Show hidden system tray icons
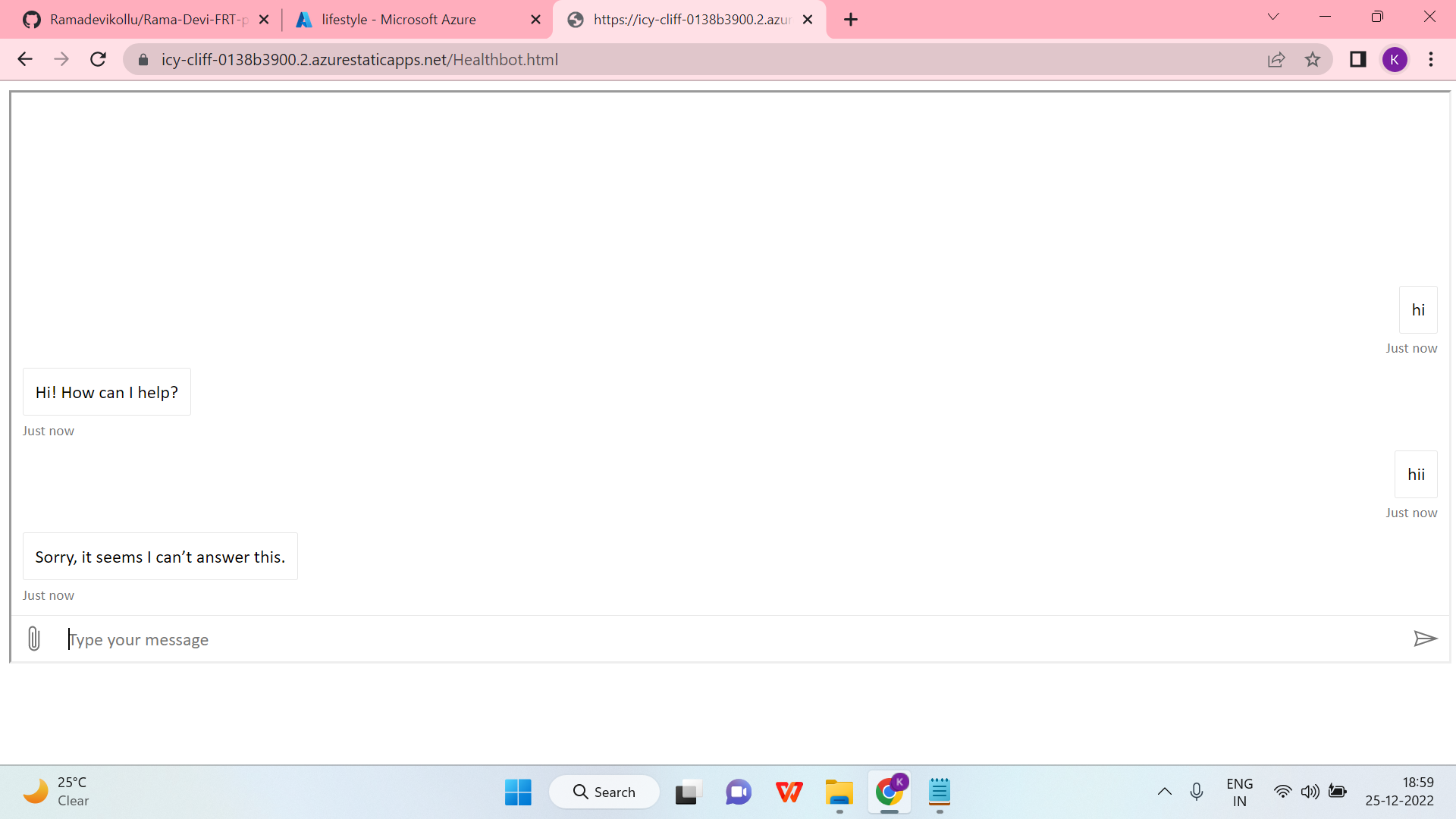The width and height of the screenshot is (1456, 819). coord(1165,792)
